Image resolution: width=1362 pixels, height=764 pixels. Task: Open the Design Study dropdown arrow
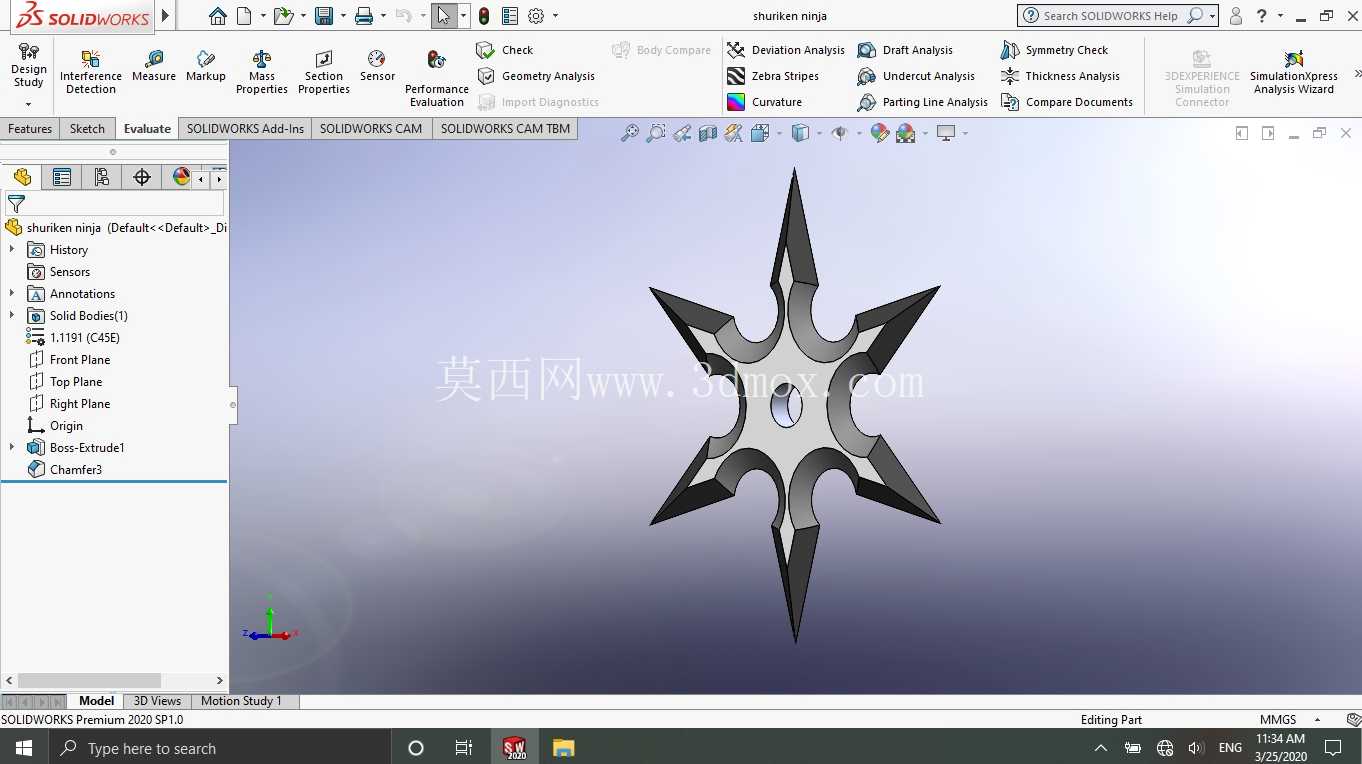point(28,104)
